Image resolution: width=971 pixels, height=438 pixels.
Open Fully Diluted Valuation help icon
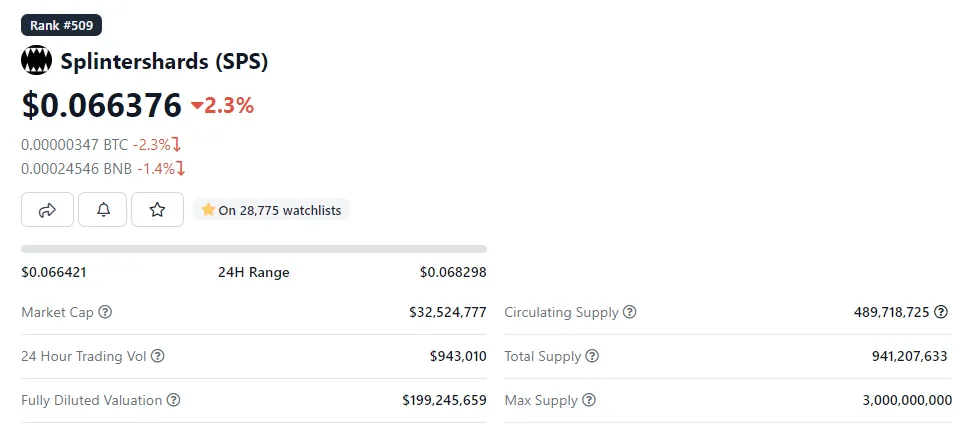(174, 400)
